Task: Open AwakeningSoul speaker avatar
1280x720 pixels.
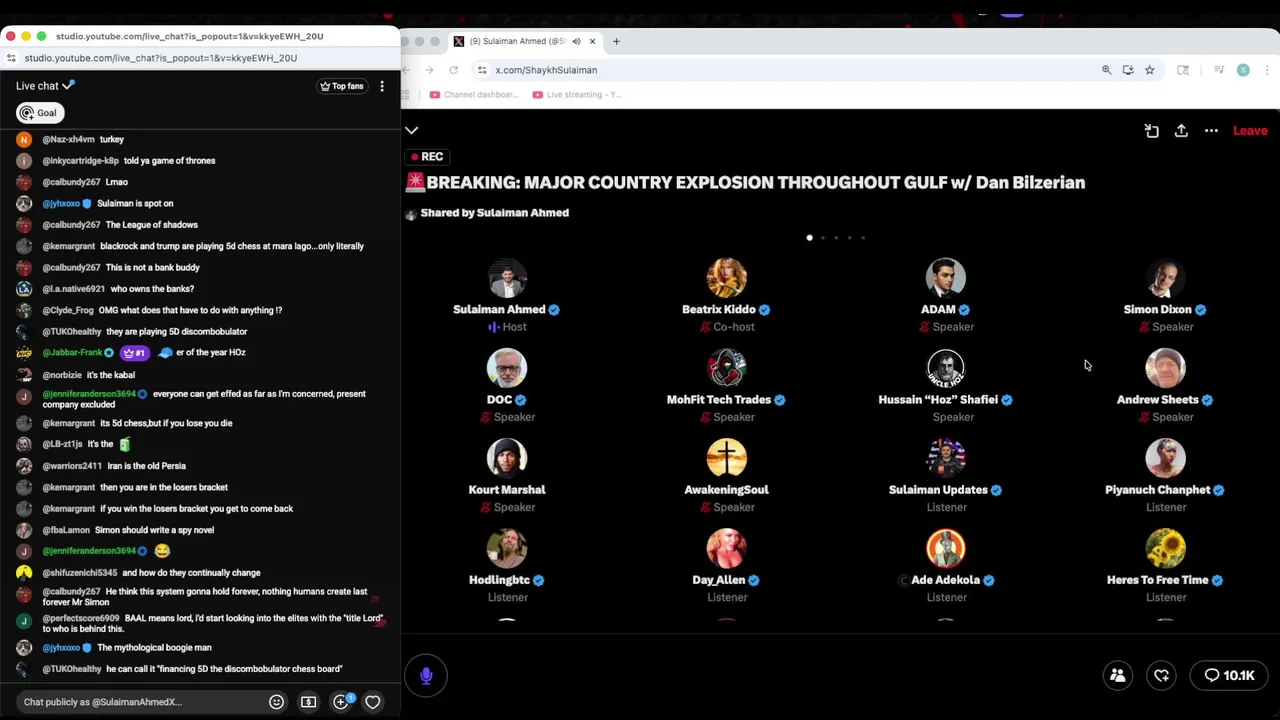Action: 727,459
